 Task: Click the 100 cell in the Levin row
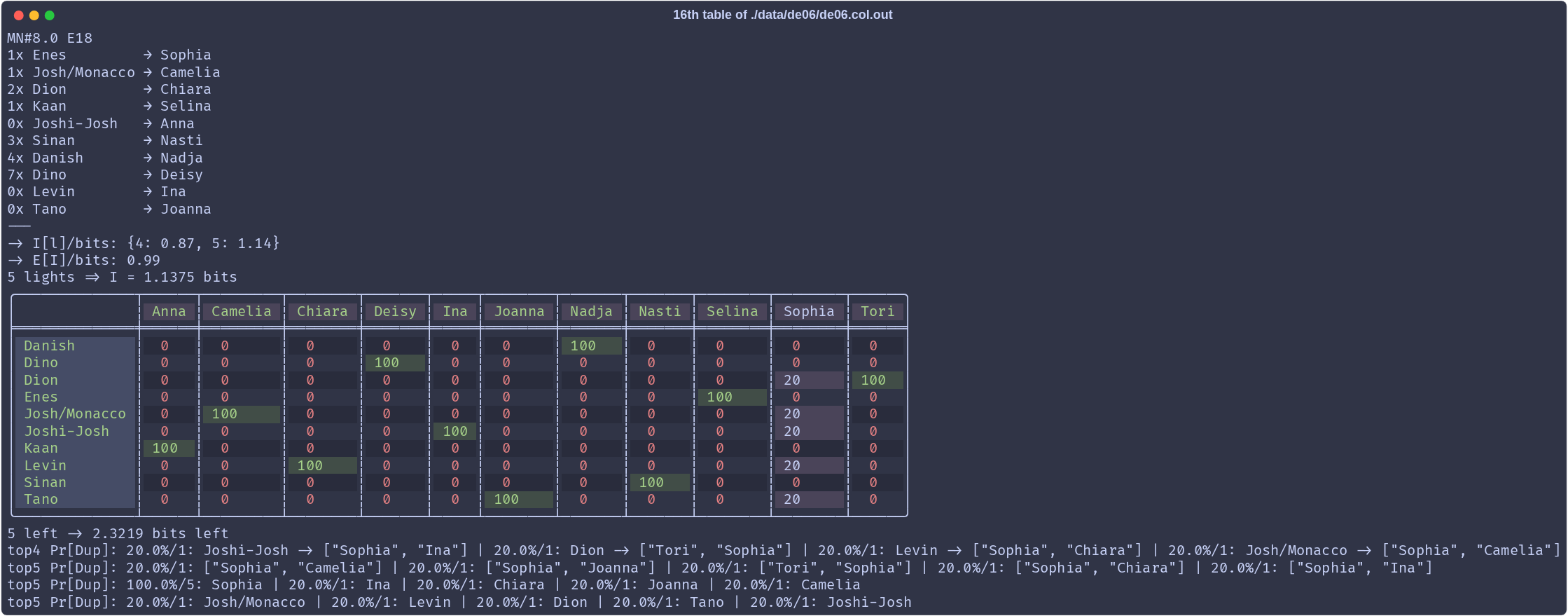coord(322,465)
